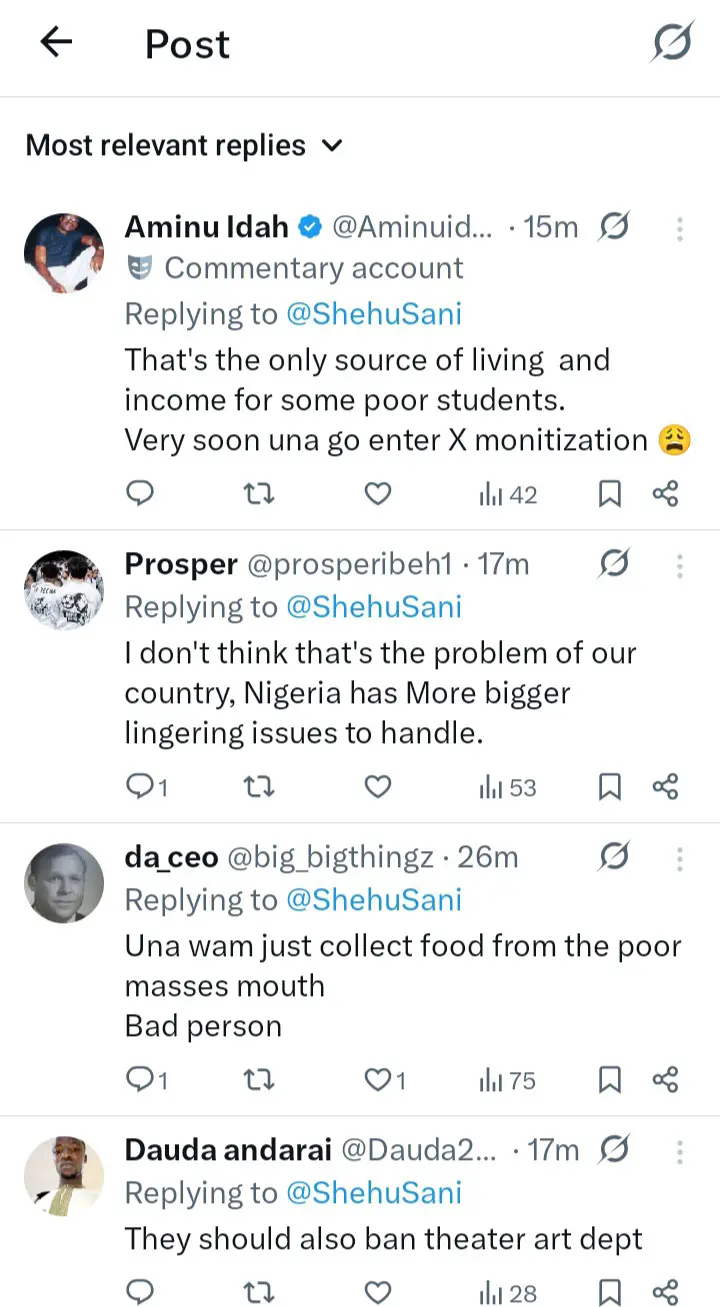Open @ShehuSani link in da_ceo's reply
The height and width of the screenshot is (1307, 720).
[374, 900]
